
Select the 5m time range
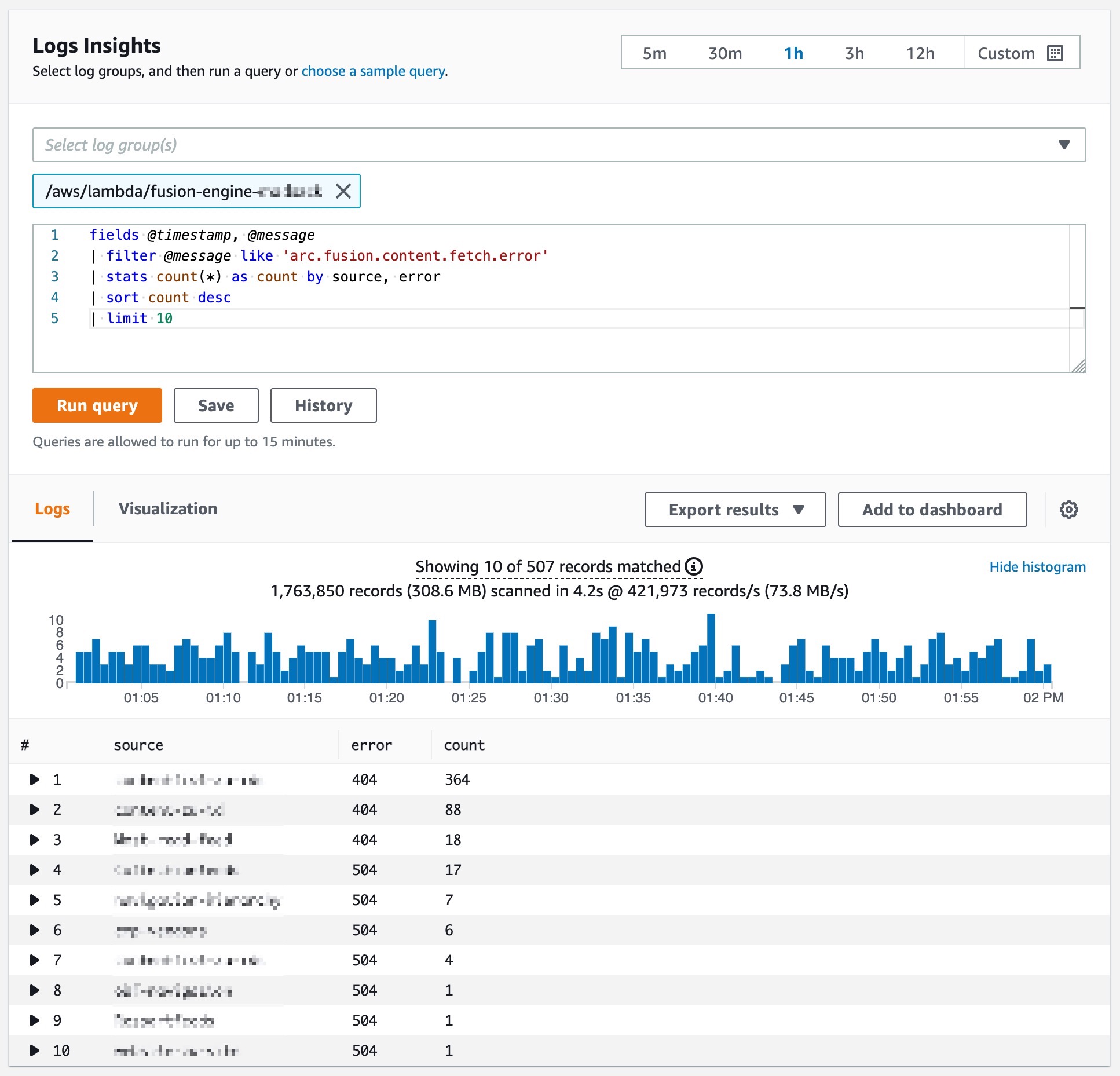click(654, 53)
